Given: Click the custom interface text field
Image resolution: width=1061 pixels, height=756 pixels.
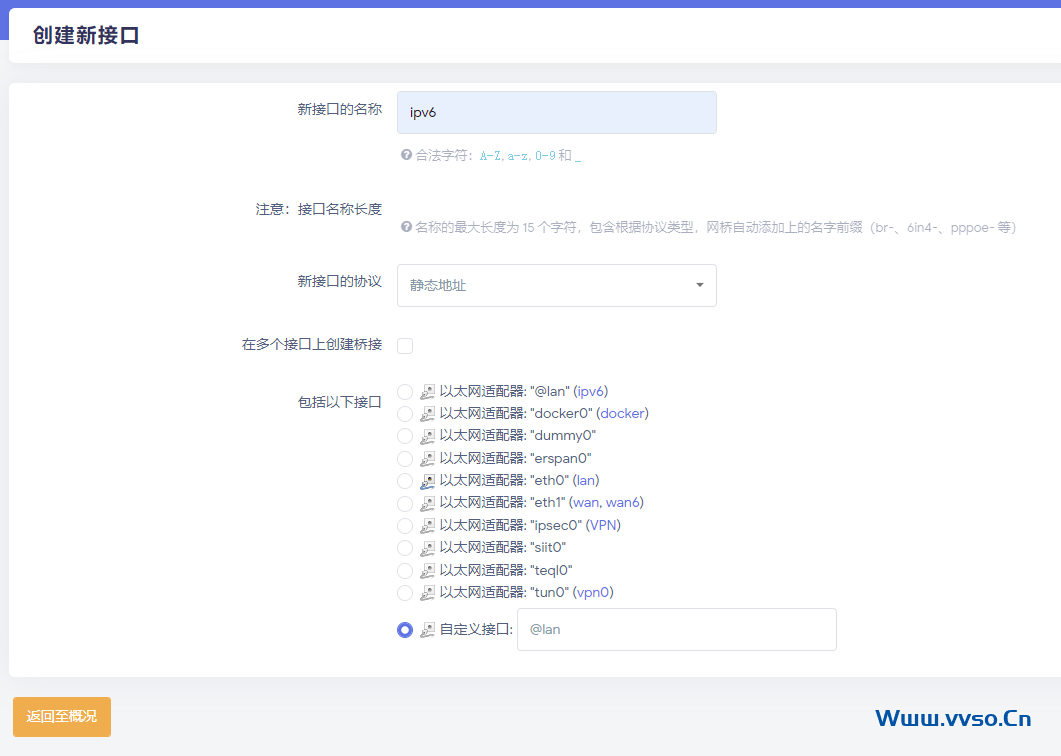Looking at the screenshot, I should 676,630.
